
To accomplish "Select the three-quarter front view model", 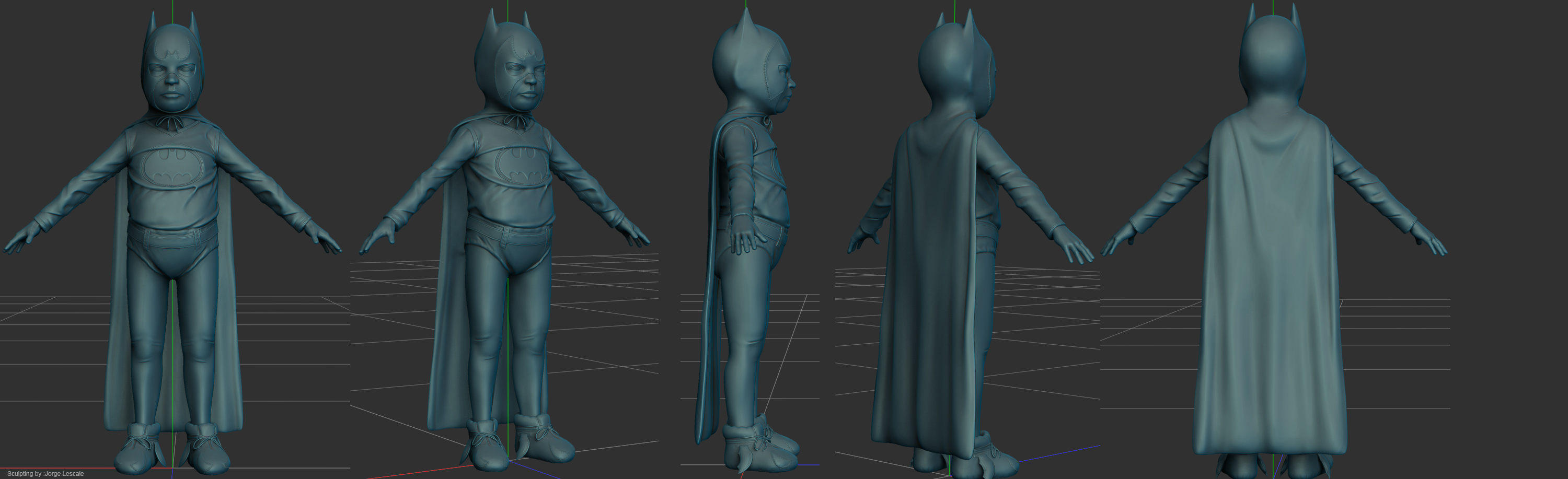I will point(505,240).
